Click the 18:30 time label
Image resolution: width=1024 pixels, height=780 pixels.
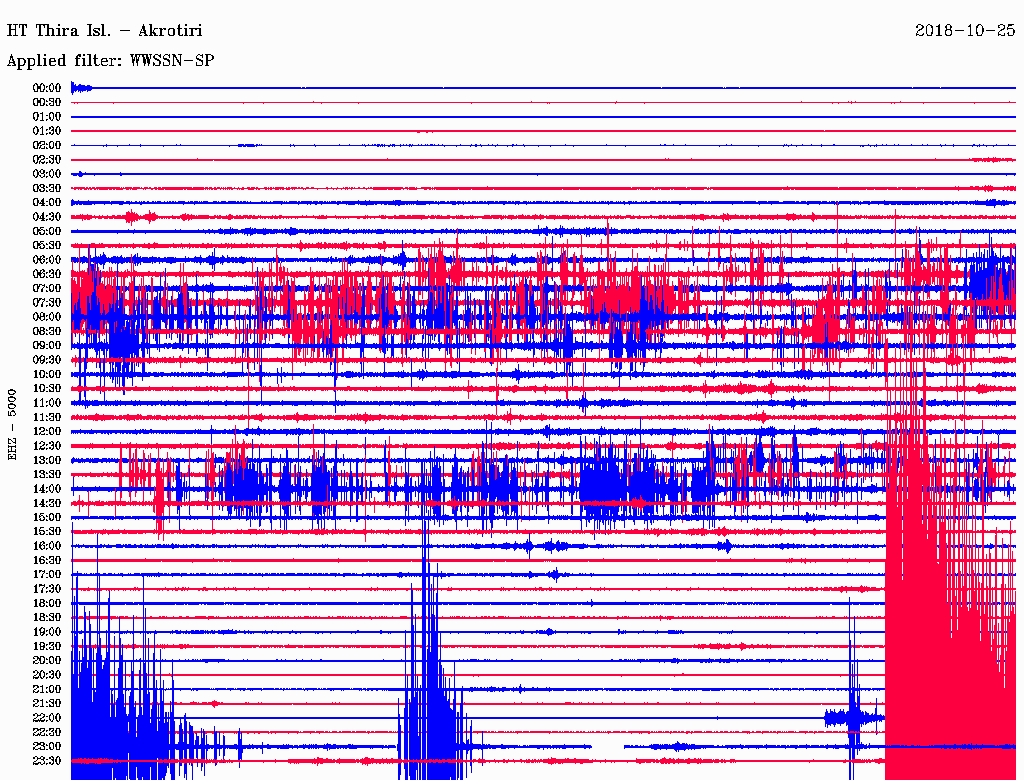[x=47, y=617]
